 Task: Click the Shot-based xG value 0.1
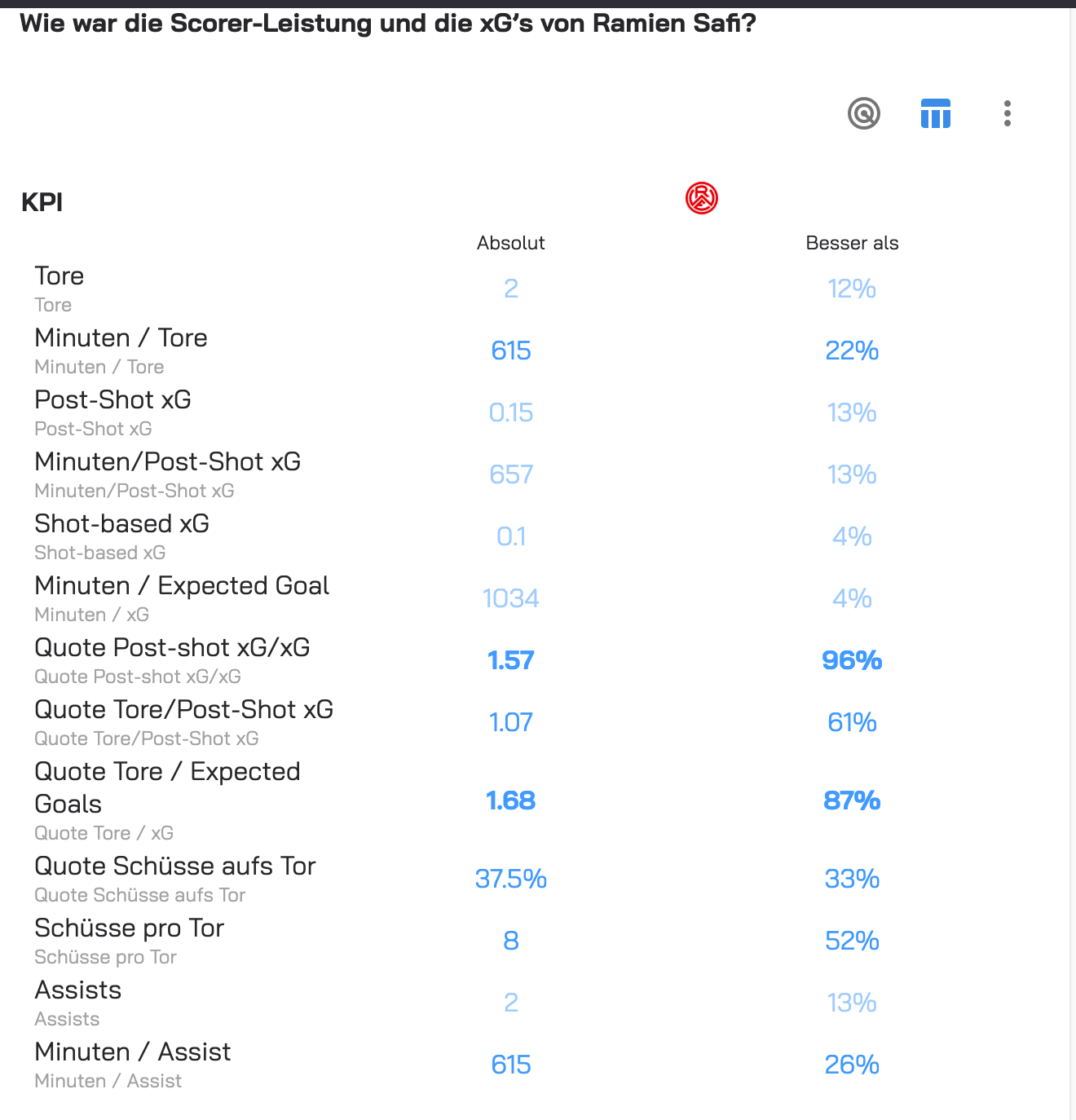click(x=511, y=536)
